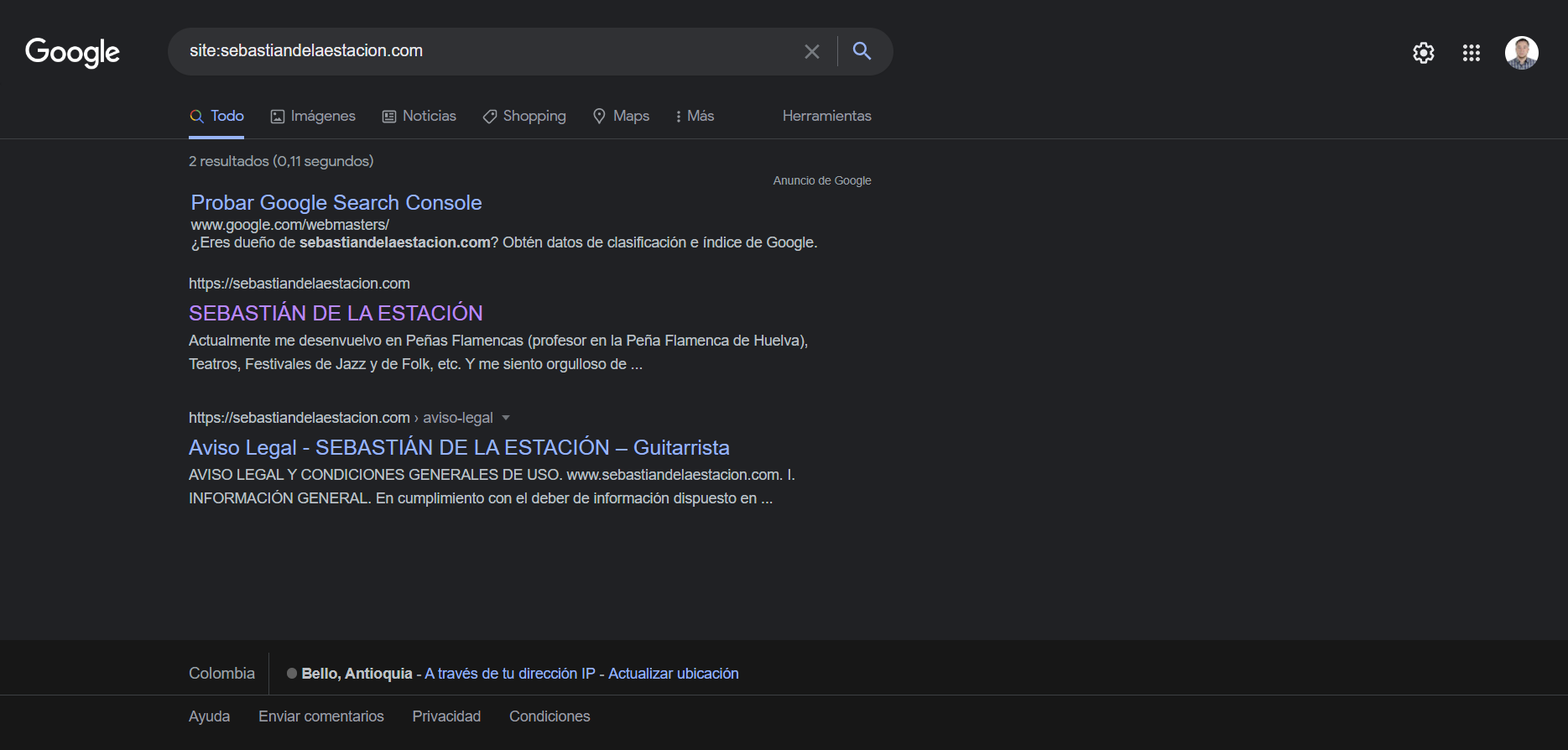Click the Actualizar ubicación link

click(674, 674)
